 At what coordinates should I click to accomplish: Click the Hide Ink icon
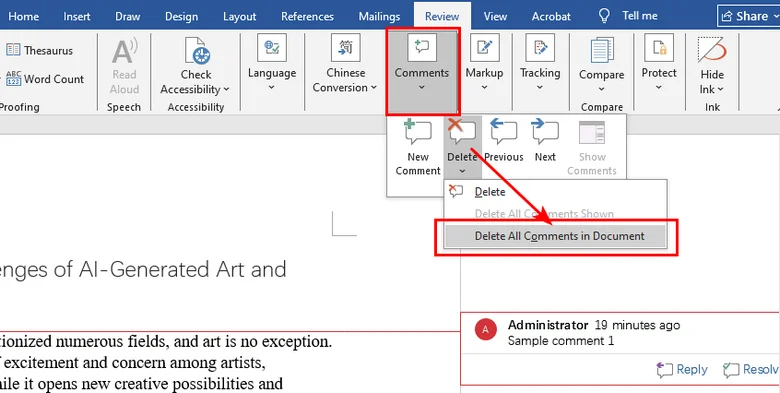pos(712,50)
